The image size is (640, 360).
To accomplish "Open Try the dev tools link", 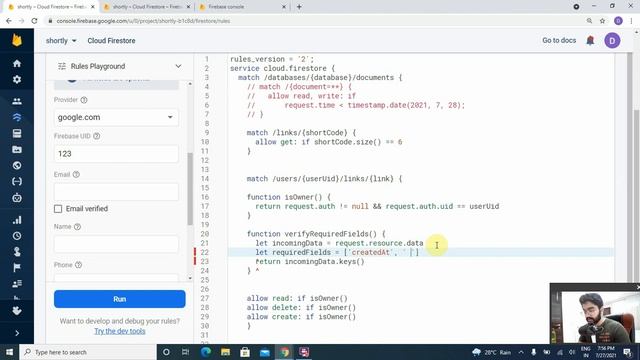I will pyautogui.click(x=120, y=331).
